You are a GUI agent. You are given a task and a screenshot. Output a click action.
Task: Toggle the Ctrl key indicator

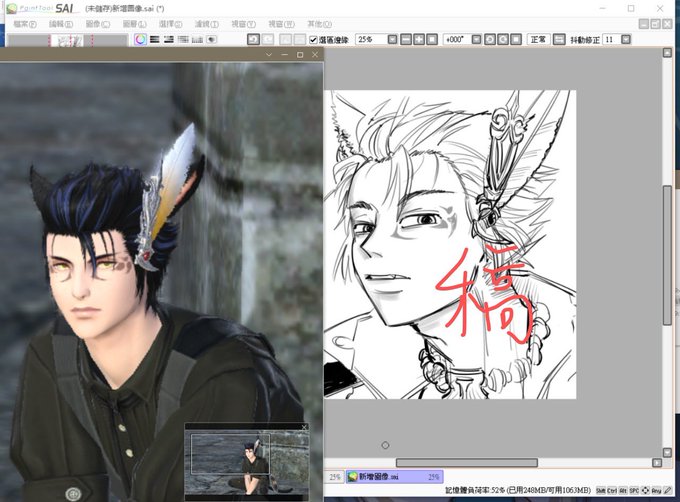pos(612,490)
